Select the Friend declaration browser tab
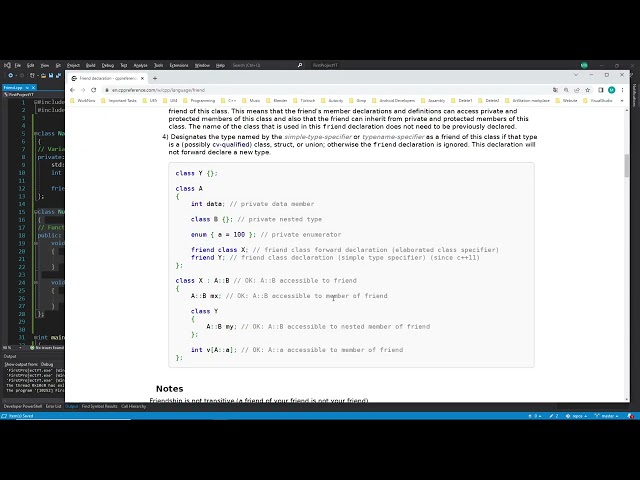Image resolution: width=640 pixels, height=480 pixels. 106,78
